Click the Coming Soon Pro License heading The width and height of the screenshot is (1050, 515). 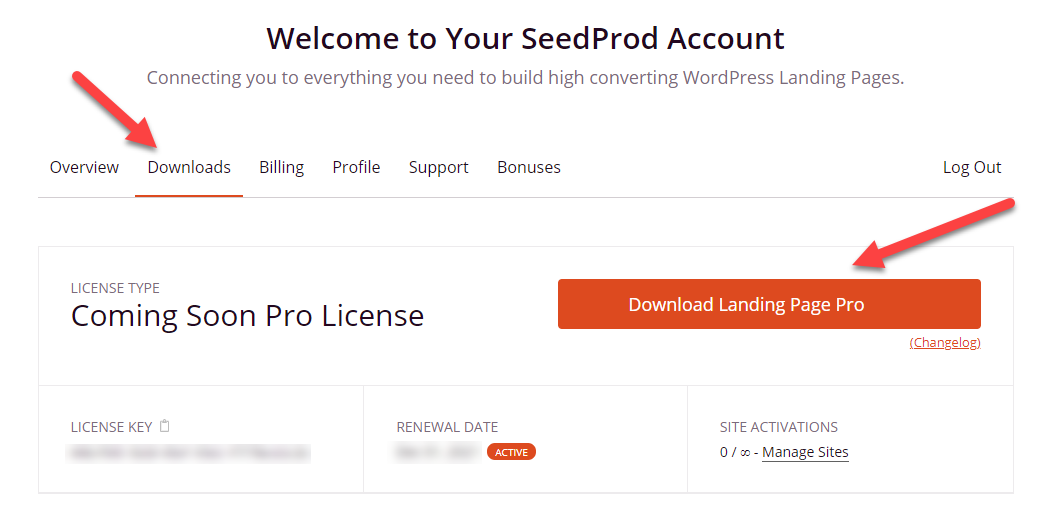coord(247,316)
